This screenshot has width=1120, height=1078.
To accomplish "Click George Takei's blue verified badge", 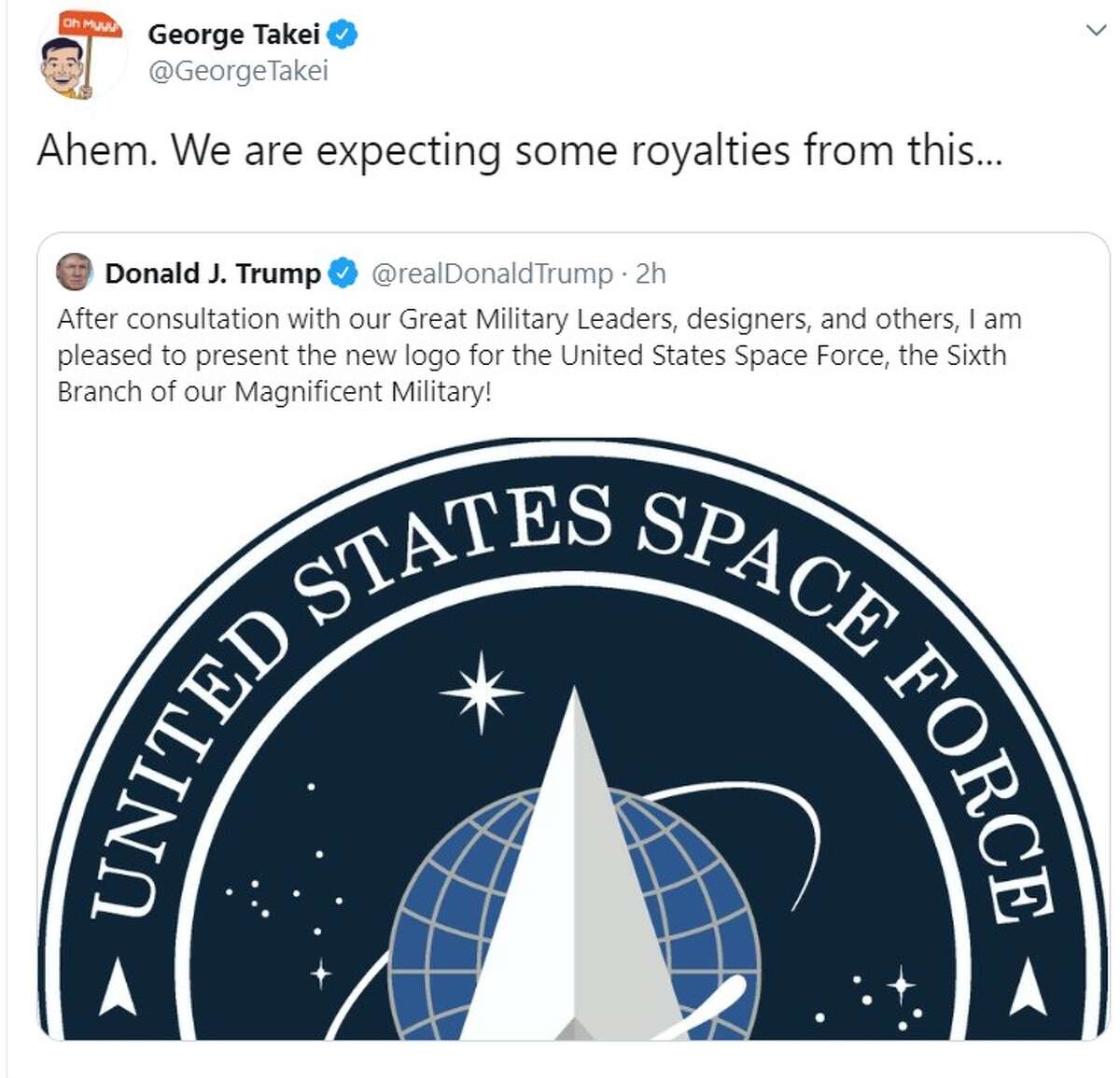I will tap(343, 35).
